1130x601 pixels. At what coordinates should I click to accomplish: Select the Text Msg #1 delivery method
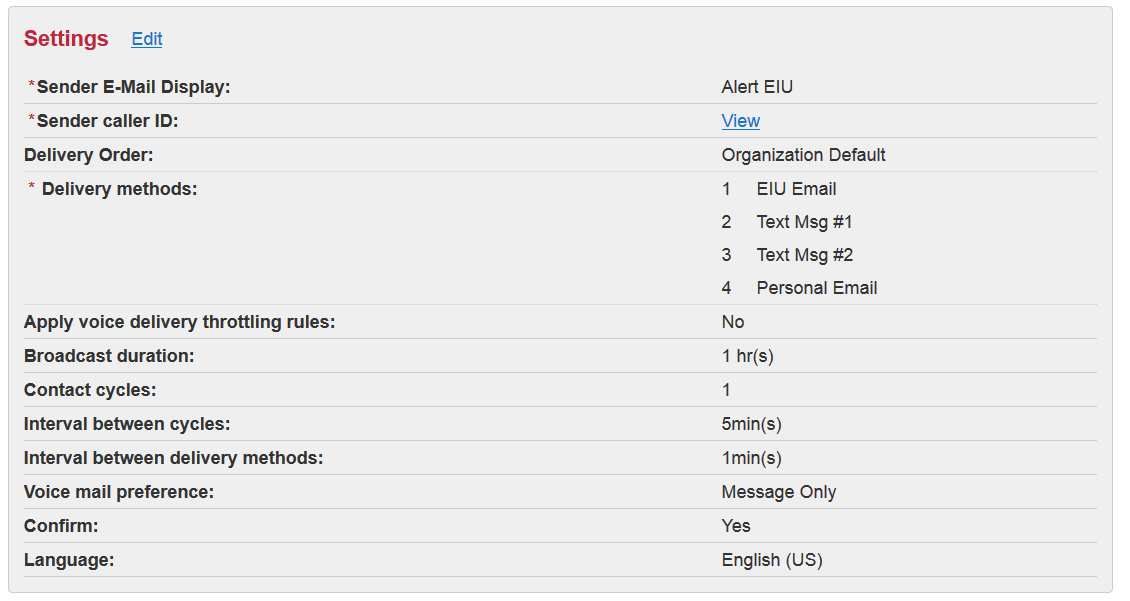[x=804, y=222]
